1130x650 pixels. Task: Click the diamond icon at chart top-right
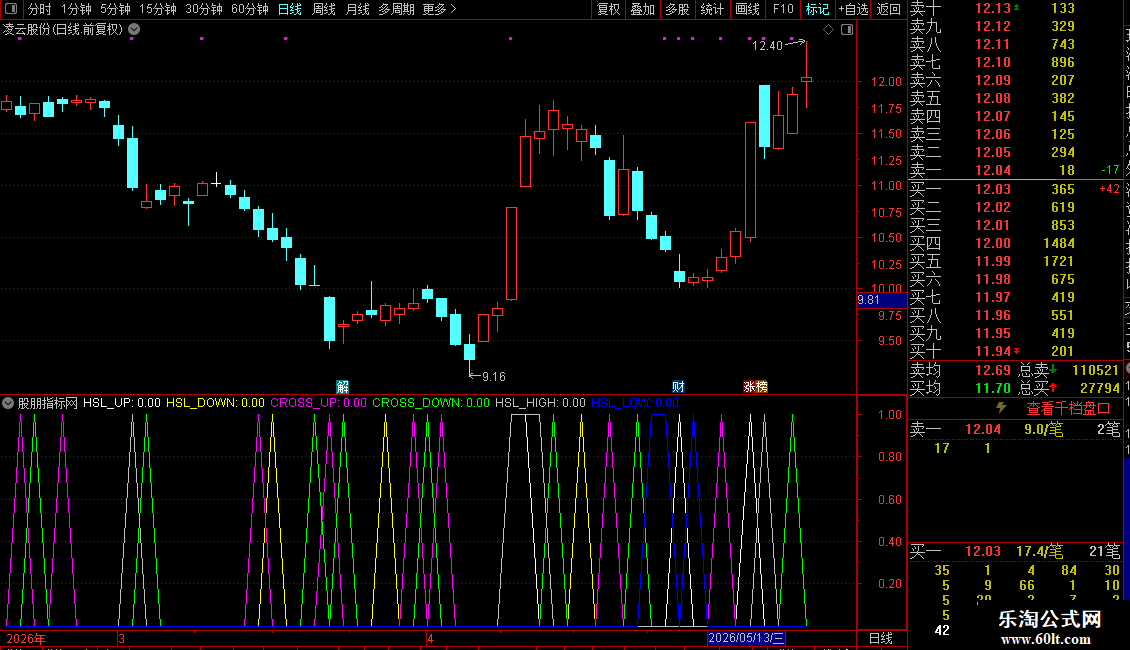[x=828, y=30]
